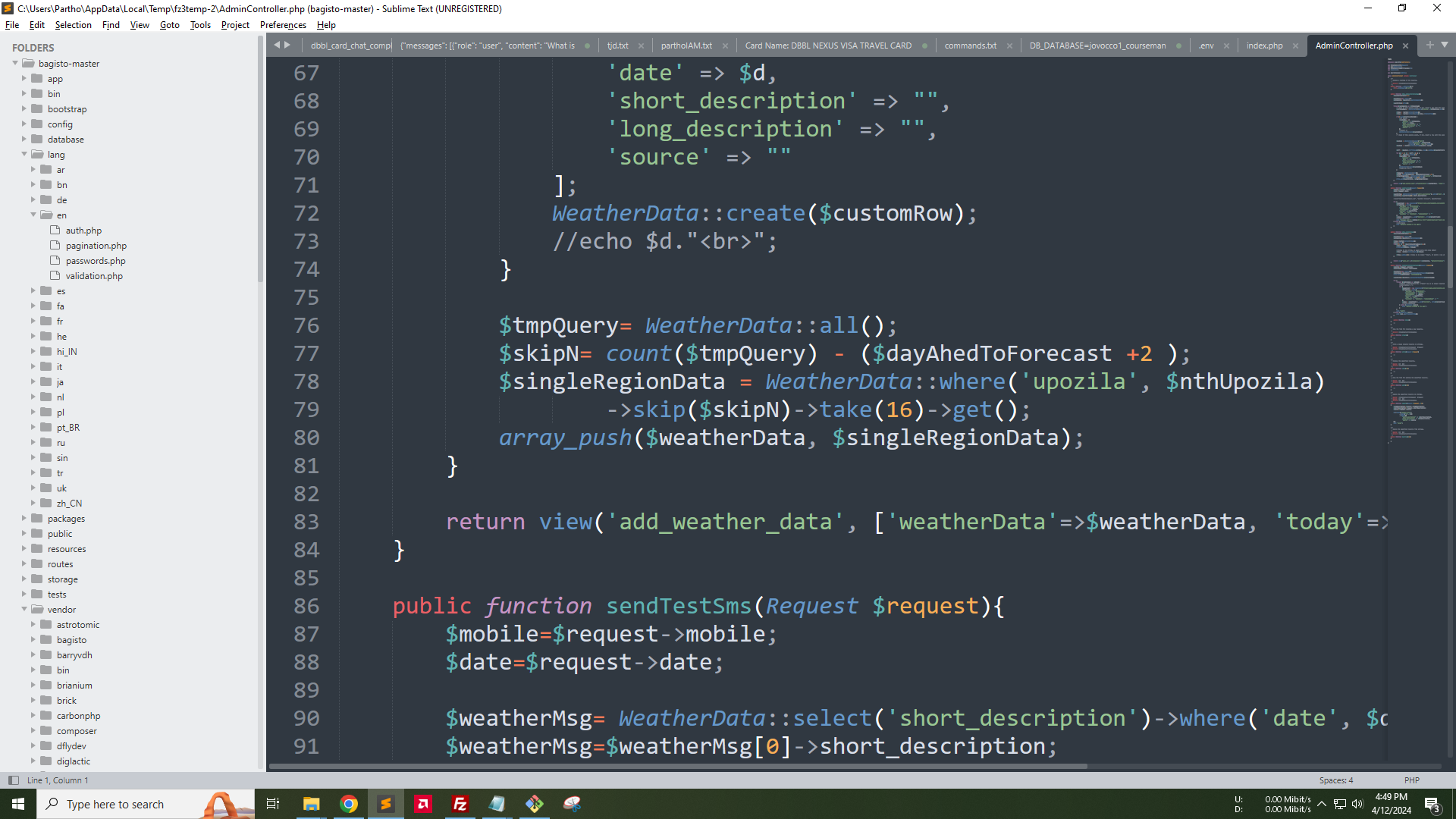The image size is (1456, 819).
Task: Click the auth.php file icon
Action: click(55, 230)
